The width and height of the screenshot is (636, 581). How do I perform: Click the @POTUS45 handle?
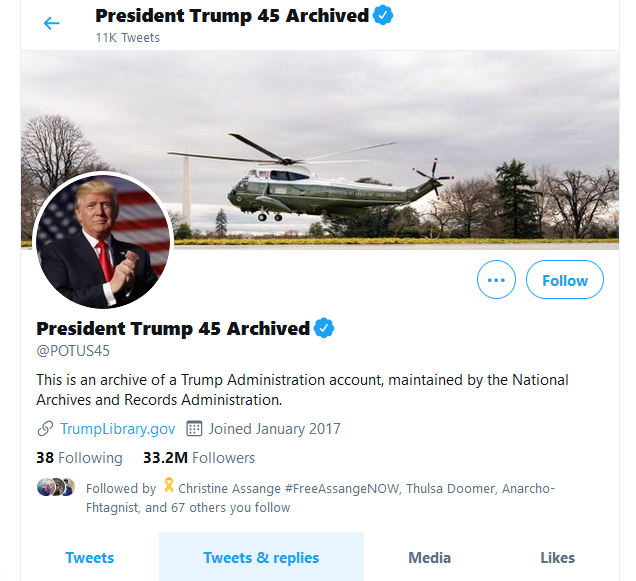click(73, 351)
